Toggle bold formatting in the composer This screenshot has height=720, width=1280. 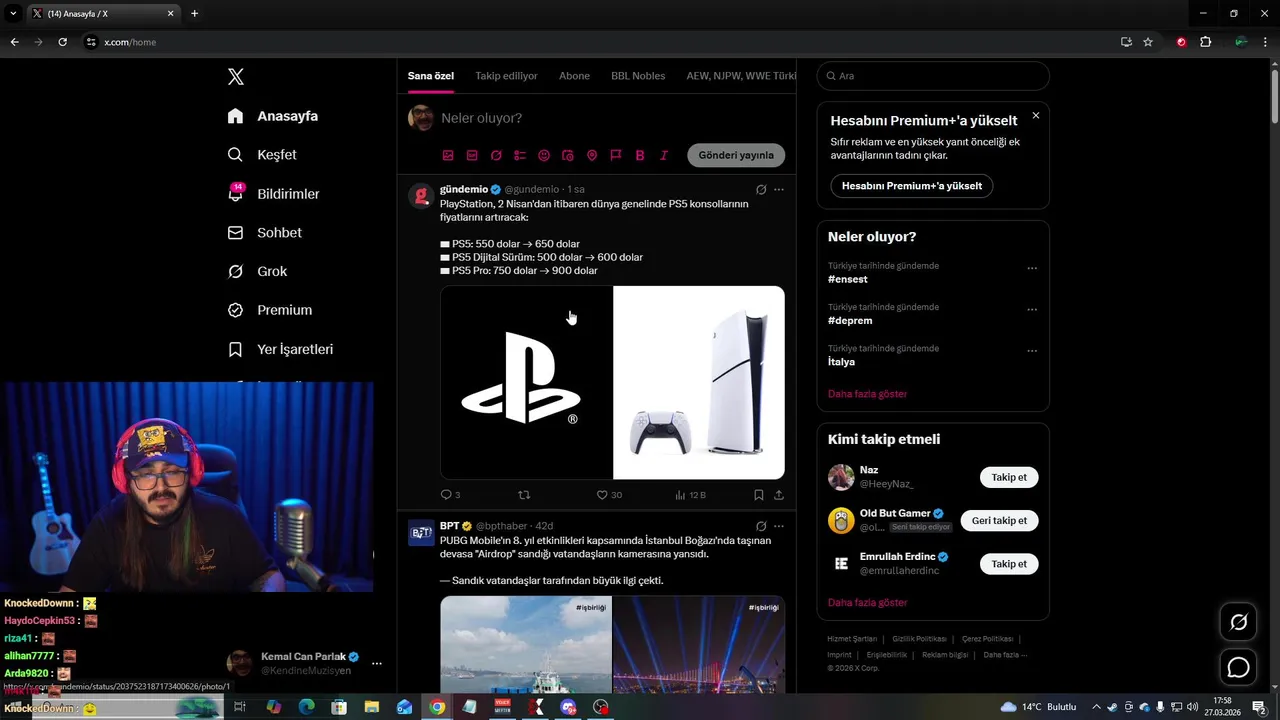pyautogui.click(x=640, y=155)
